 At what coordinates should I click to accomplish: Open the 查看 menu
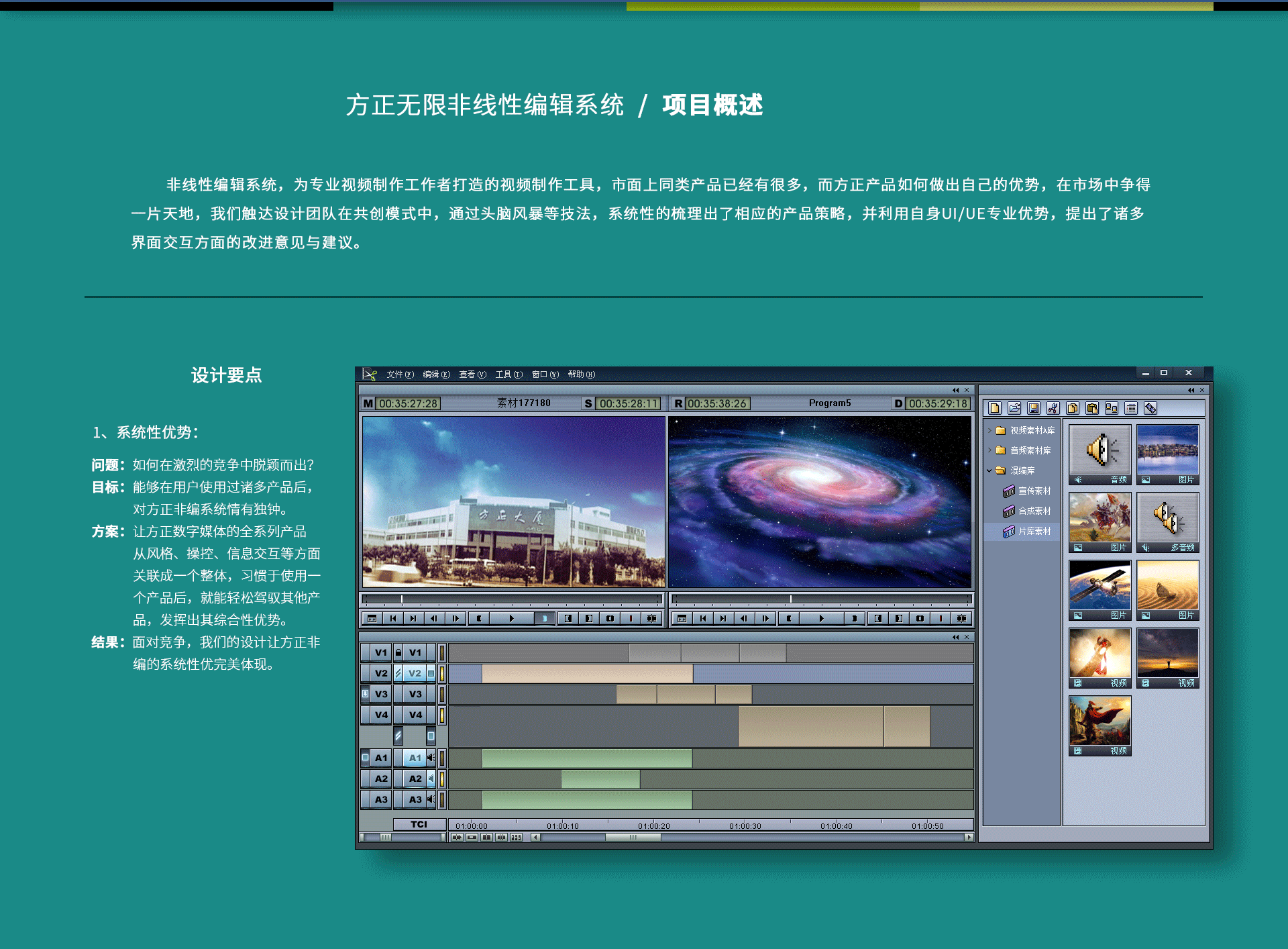472,374
